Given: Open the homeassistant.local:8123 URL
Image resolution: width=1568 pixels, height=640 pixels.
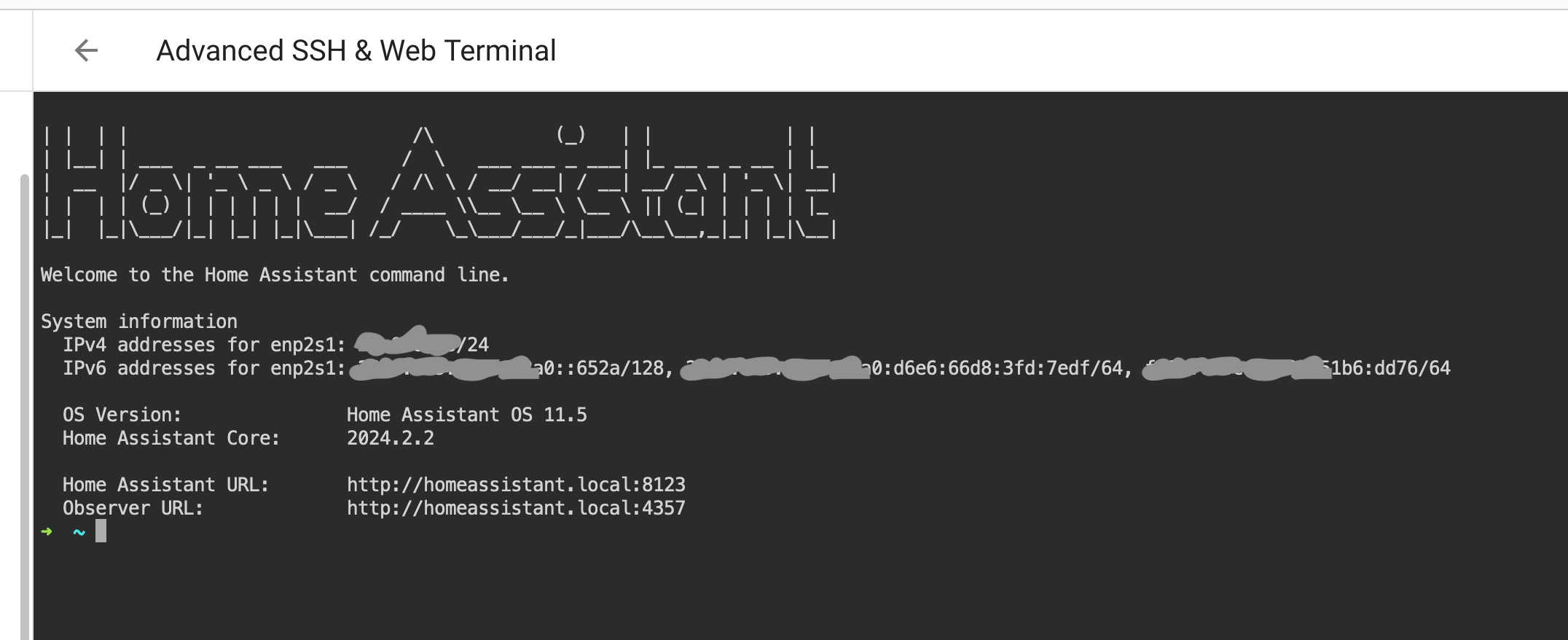Looking at the screenshot, I should click(x=516, y=485).
